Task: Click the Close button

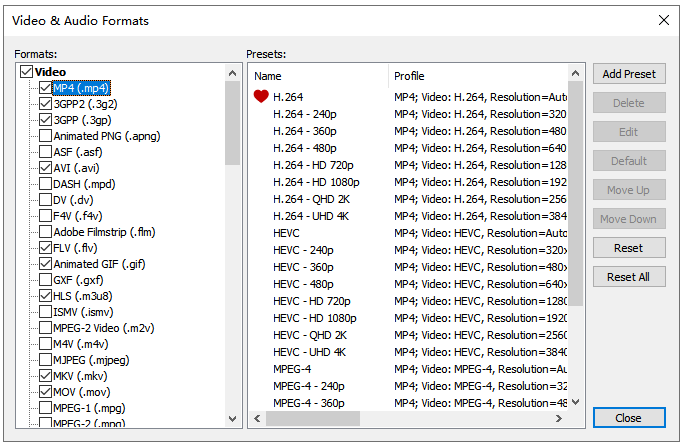Action: [628, 418]
